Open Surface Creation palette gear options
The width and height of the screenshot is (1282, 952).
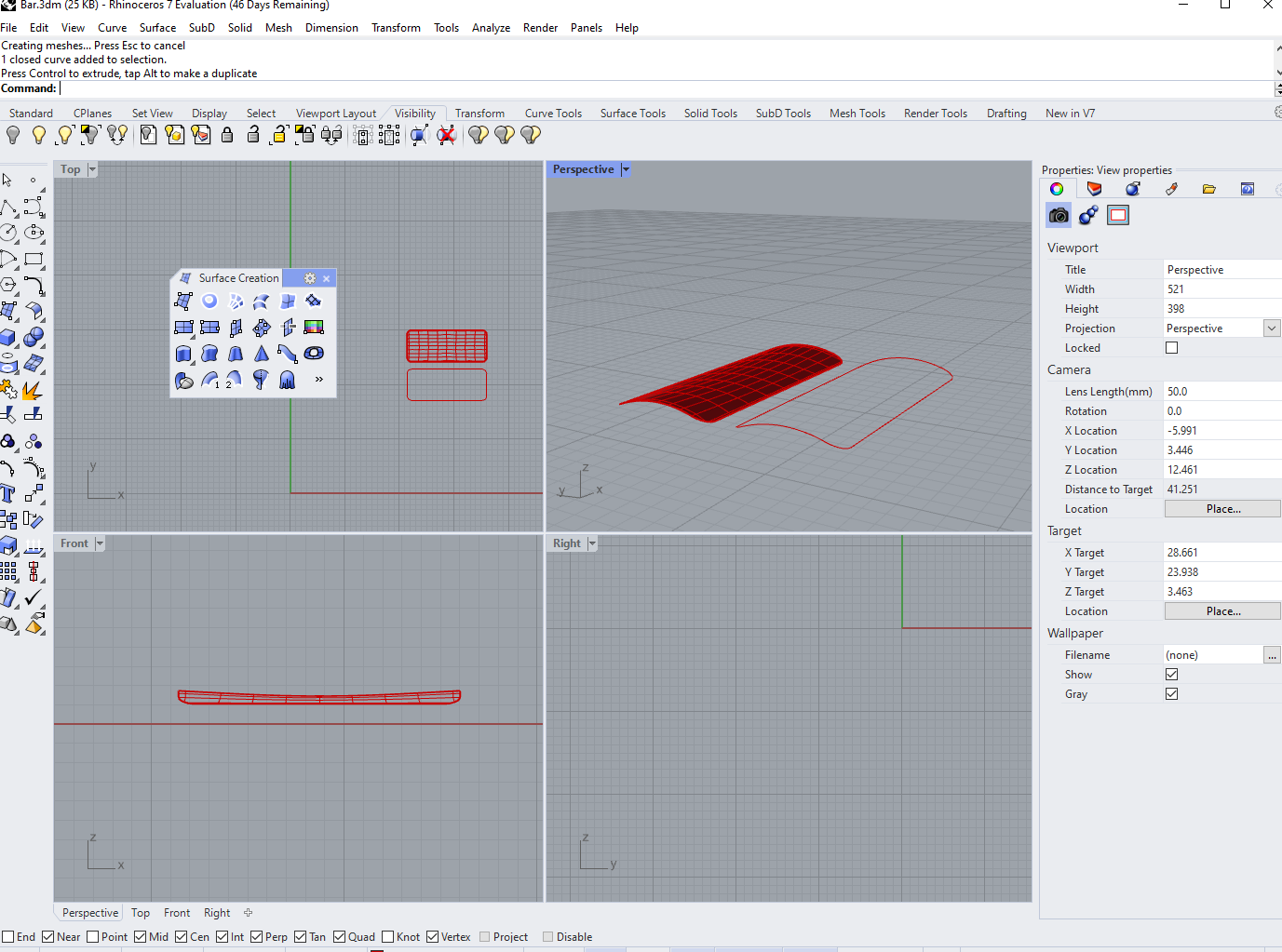pos(310,278)
